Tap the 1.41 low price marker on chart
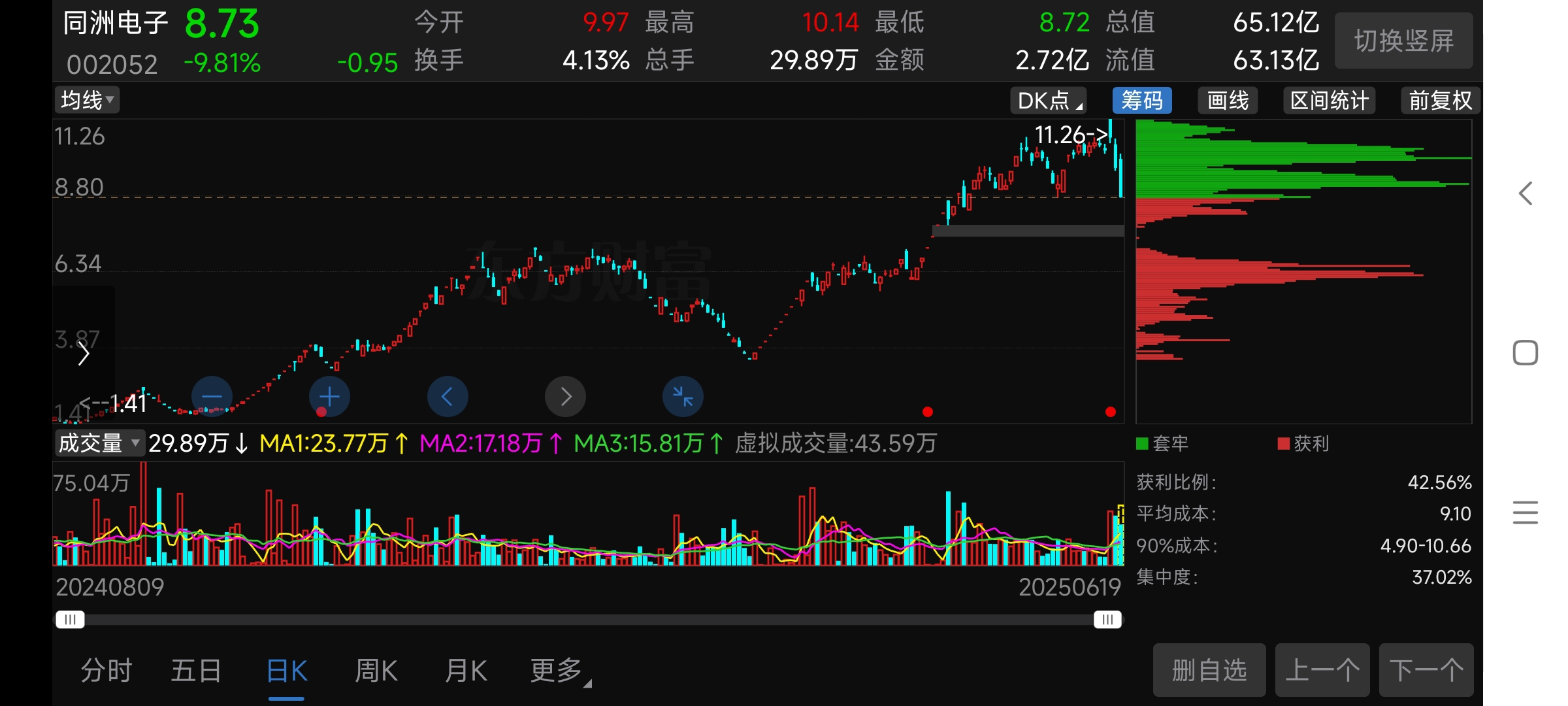The width and height of the screenshot is (1568, 706). point(112,403)
